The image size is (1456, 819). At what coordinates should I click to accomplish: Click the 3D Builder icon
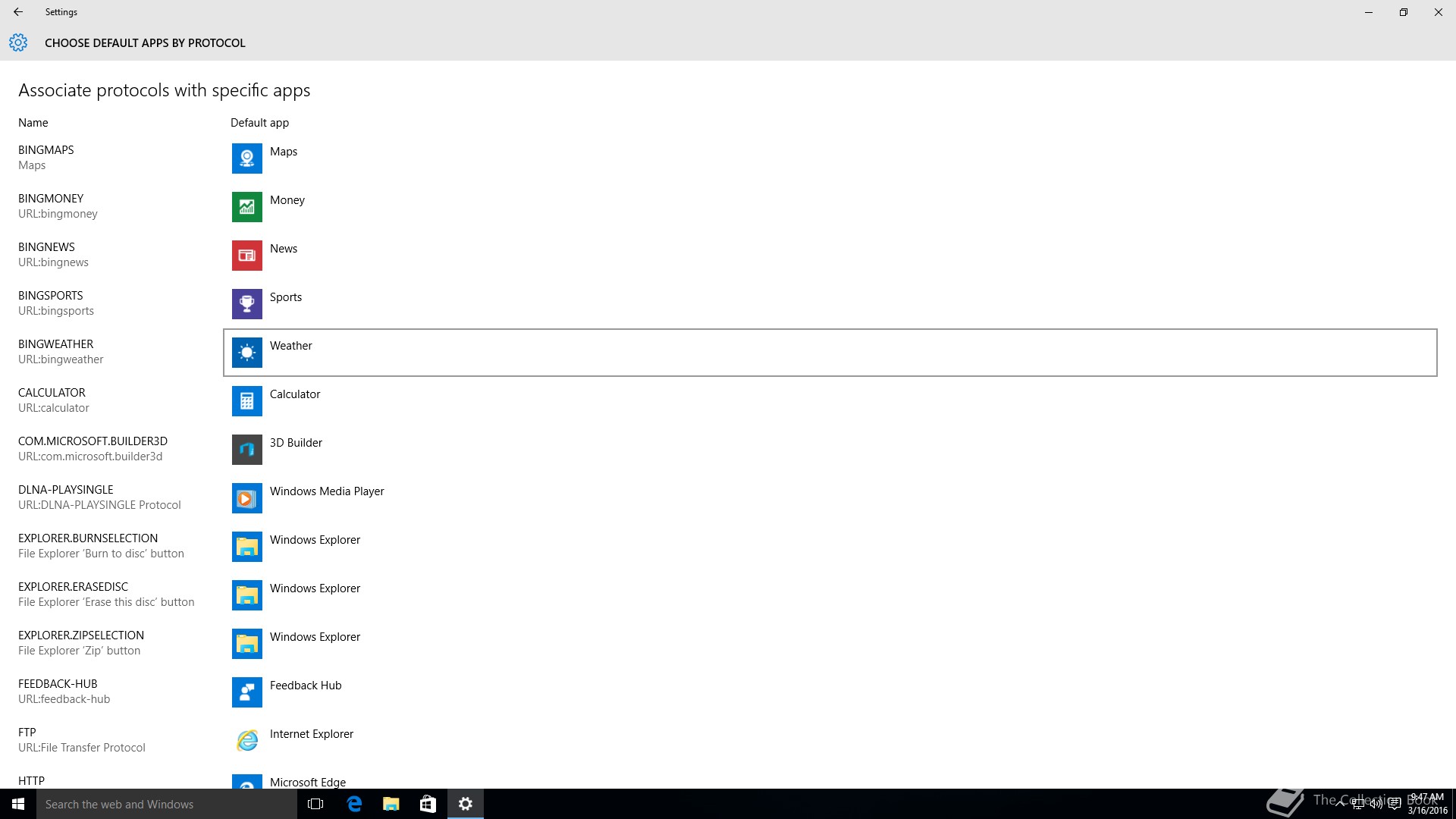pyautogui.click(x=247, y=450)
